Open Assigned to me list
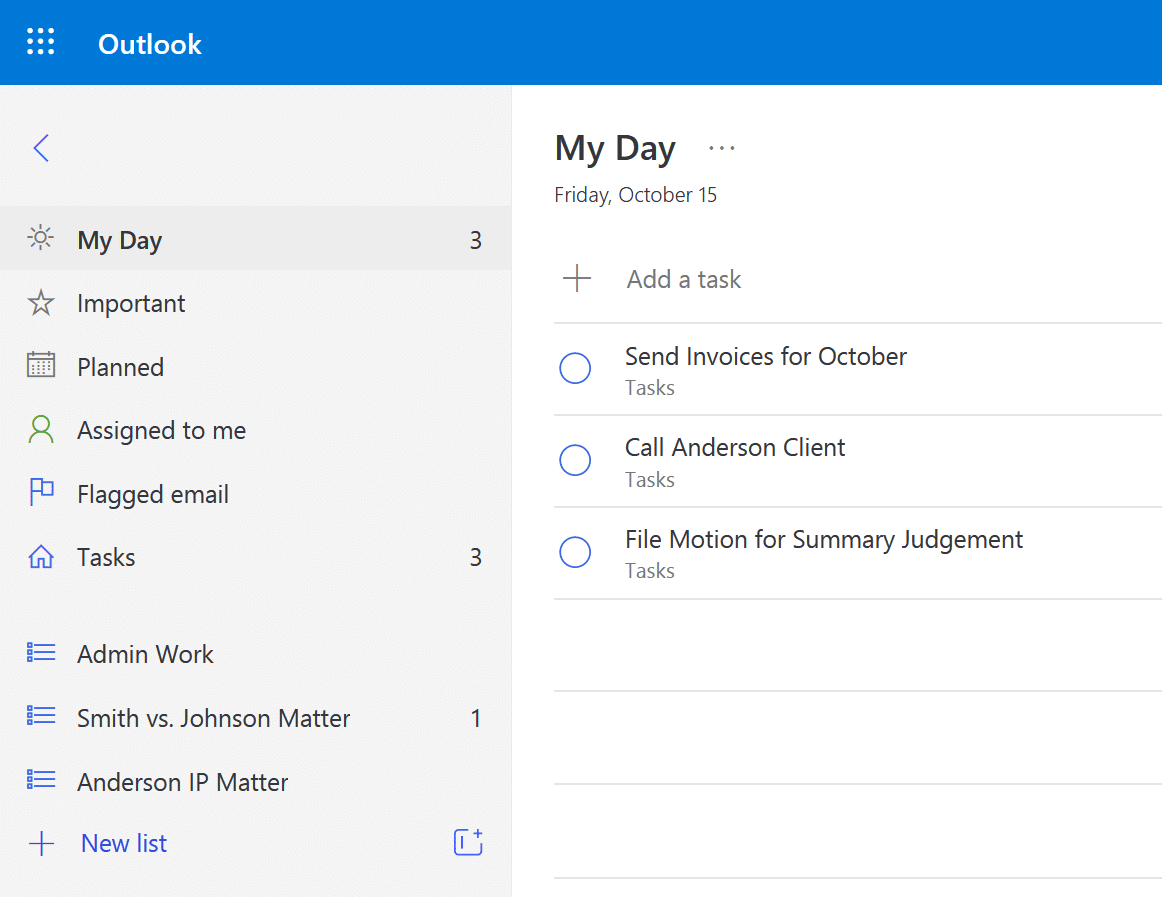 pos(256,430)
